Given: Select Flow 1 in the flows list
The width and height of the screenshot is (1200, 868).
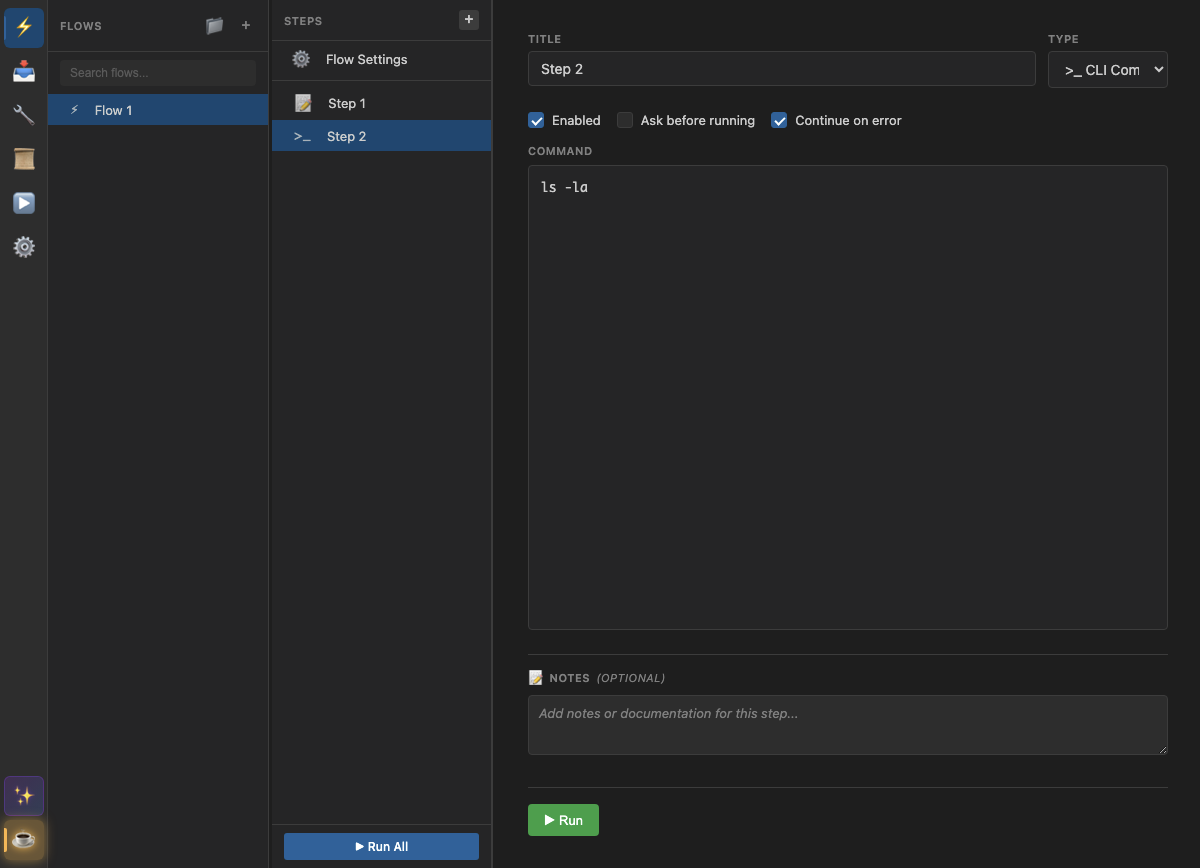Looking at the screenshot, I should (x=158, y=110).
